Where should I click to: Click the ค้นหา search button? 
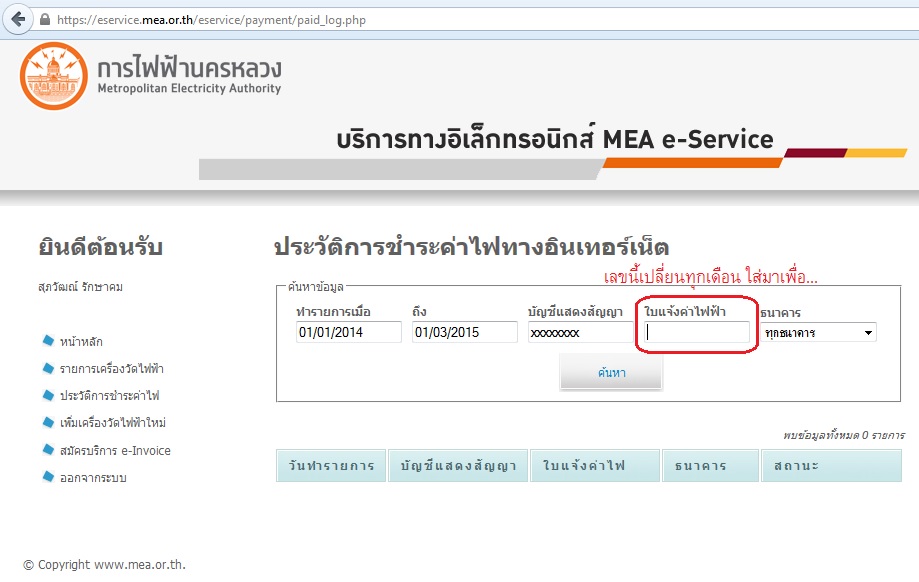[611, 372]
